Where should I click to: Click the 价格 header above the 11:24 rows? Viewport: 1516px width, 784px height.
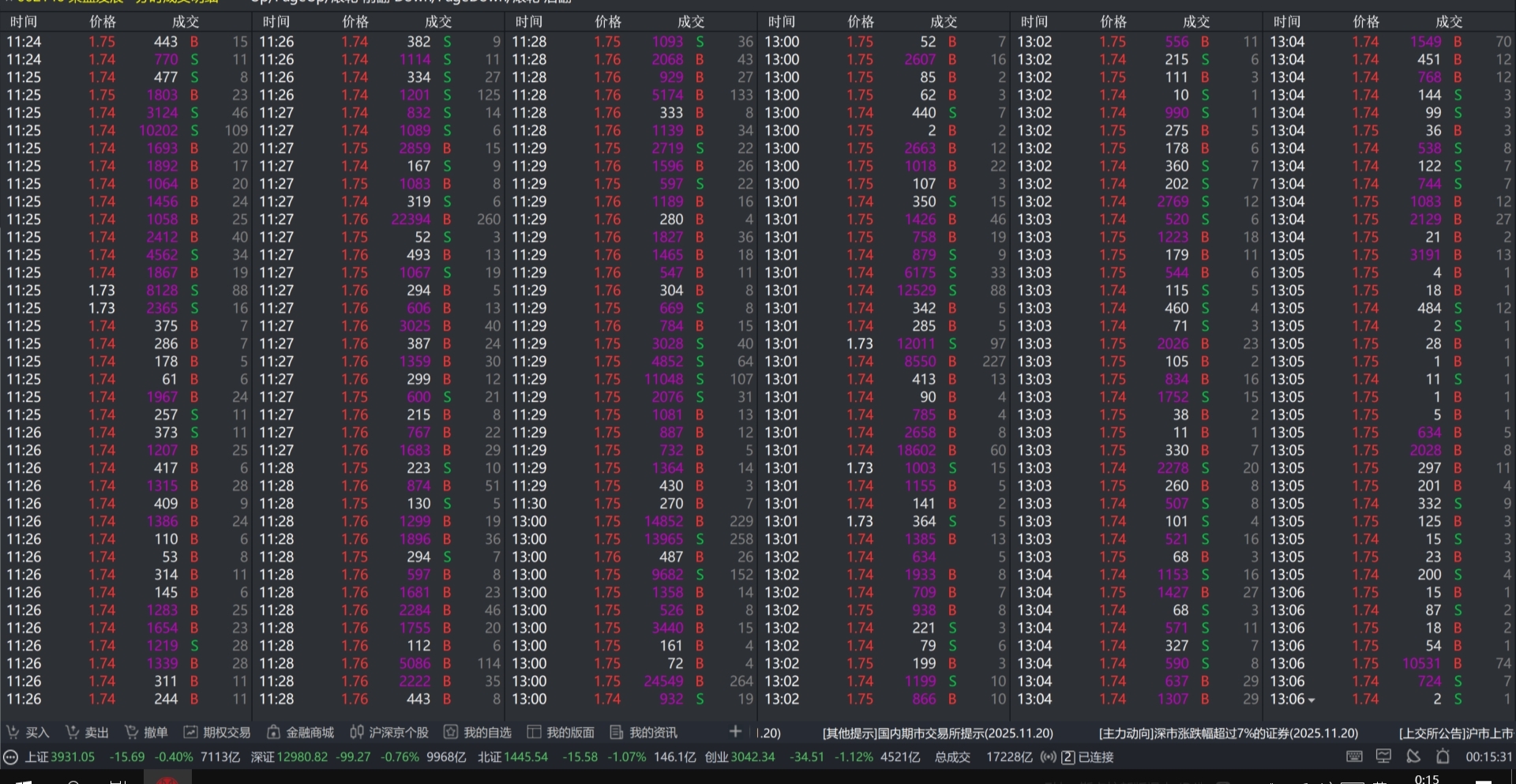point(103,22)
